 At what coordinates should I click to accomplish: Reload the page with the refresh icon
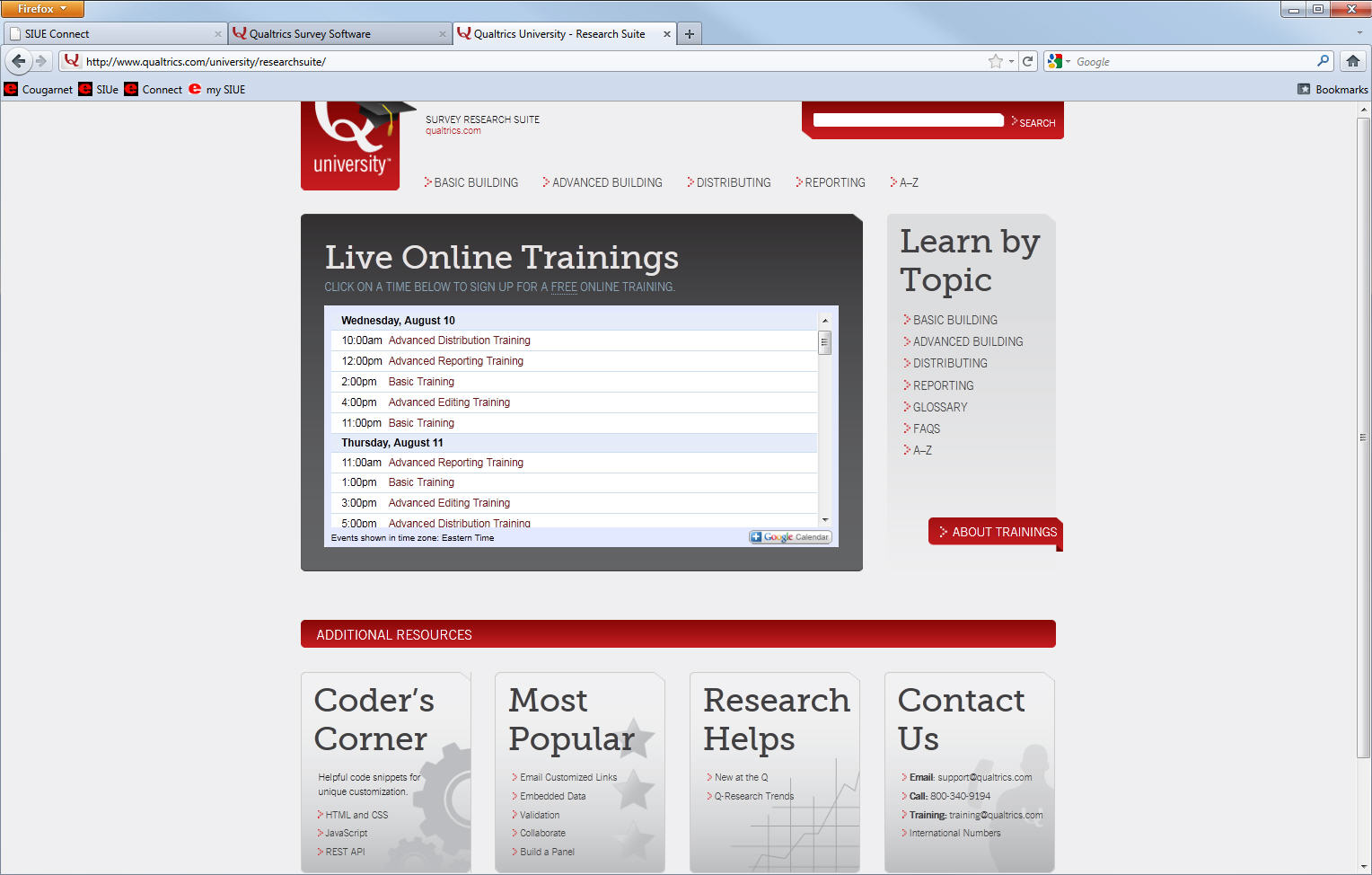(x=1028, y=61)
